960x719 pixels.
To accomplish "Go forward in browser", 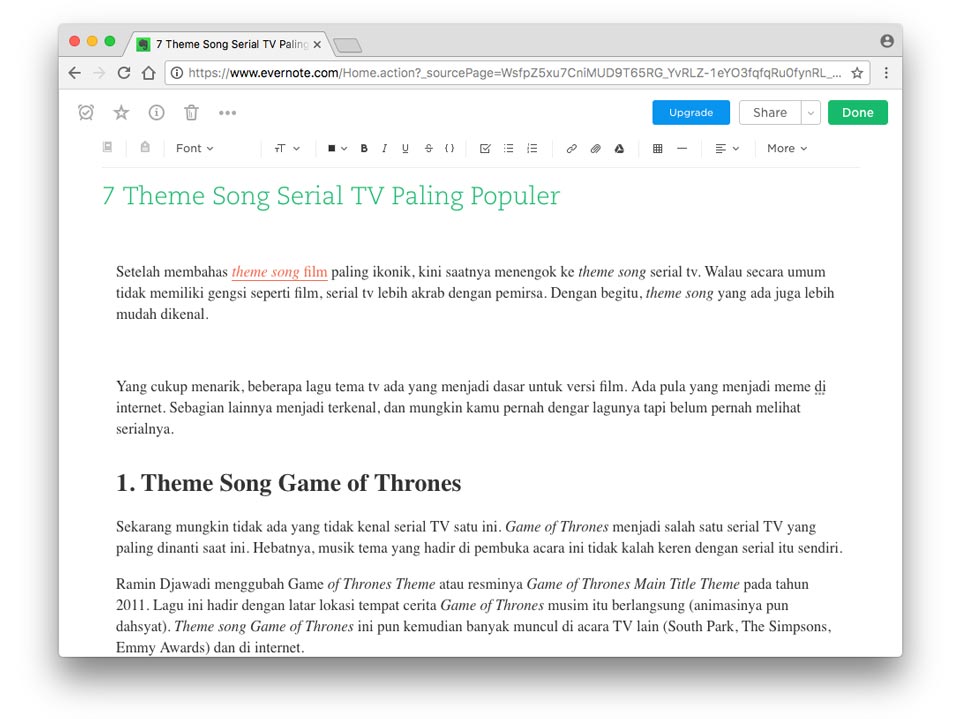I will click(99, 73).
